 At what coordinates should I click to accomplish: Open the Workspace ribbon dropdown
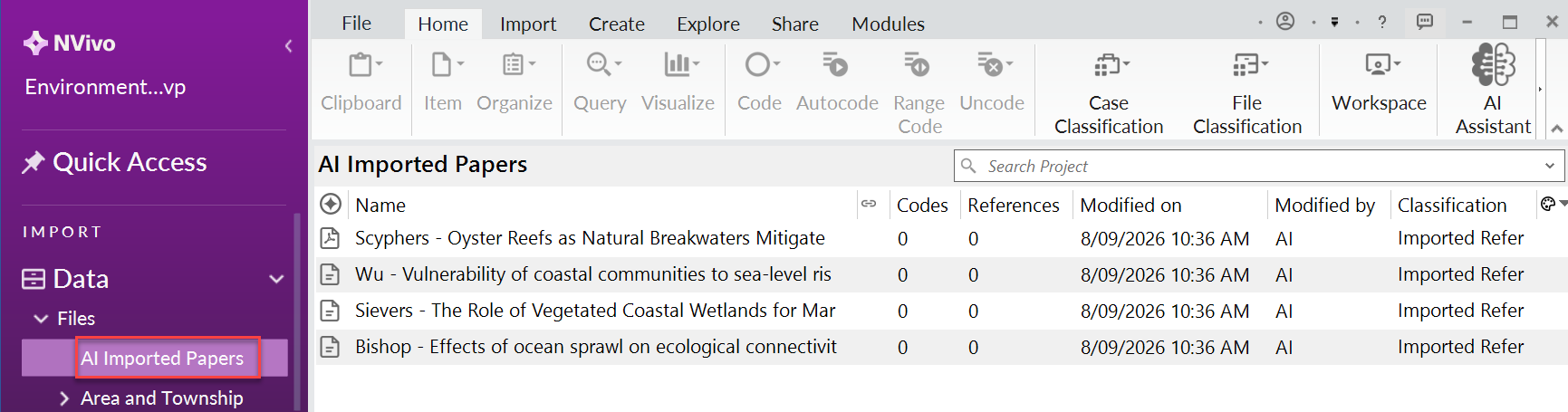(1379, 82)
